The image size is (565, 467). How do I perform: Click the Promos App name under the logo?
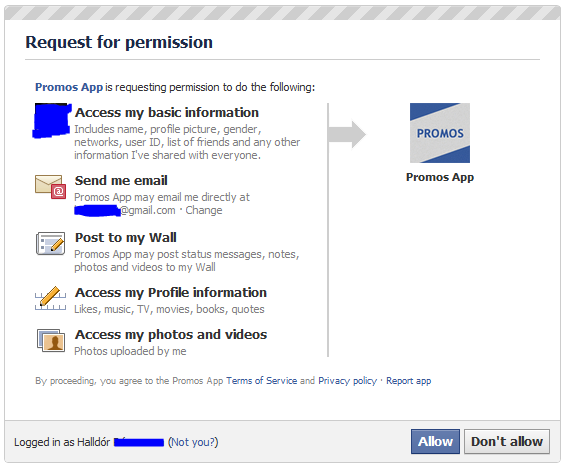pos(440,177)
